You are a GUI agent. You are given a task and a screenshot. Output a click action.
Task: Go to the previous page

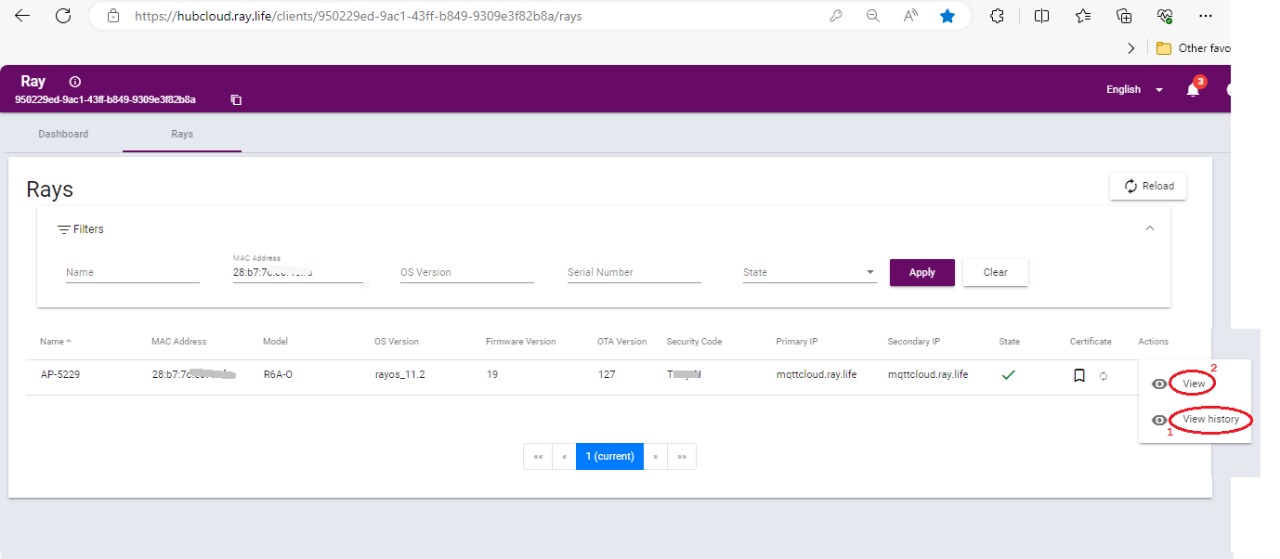point(564,457)
